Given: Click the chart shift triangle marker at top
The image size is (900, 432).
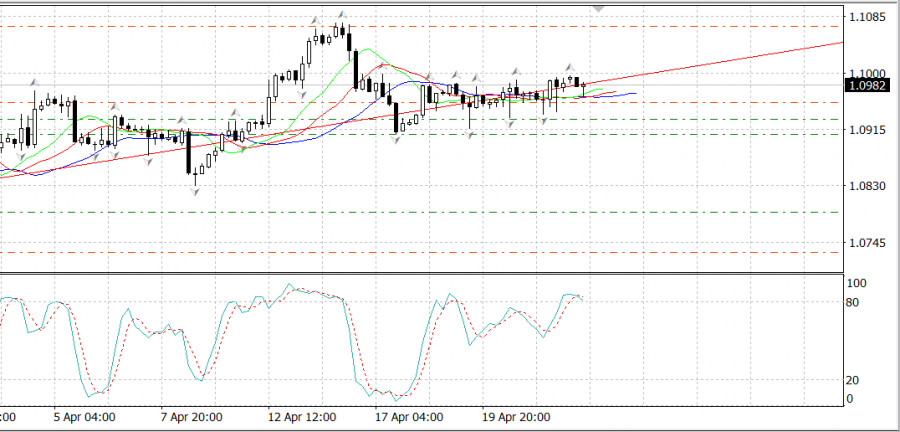Looking at the screenshot, I should point(600,8).
